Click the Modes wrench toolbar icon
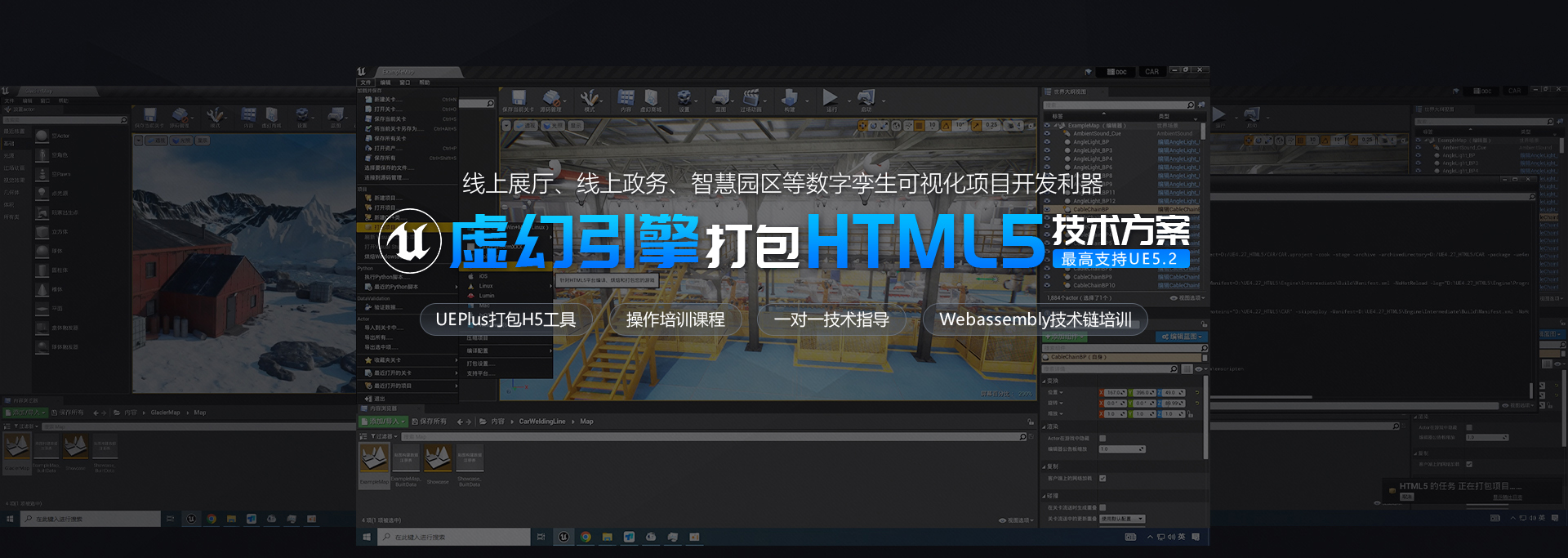 tap(590, 100)
